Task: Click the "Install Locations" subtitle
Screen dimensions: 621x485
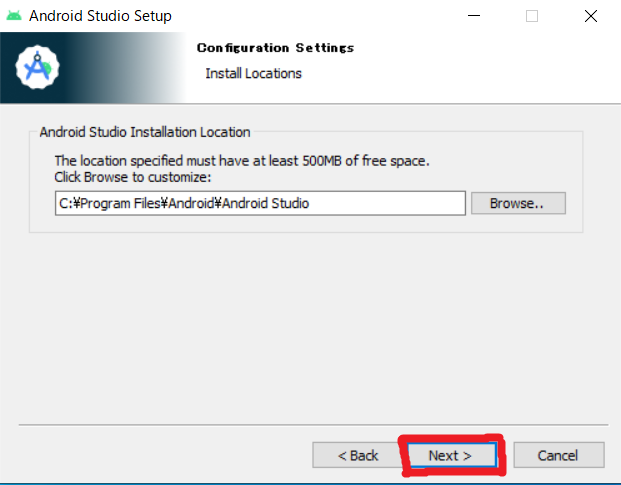Action: (253, 74)
